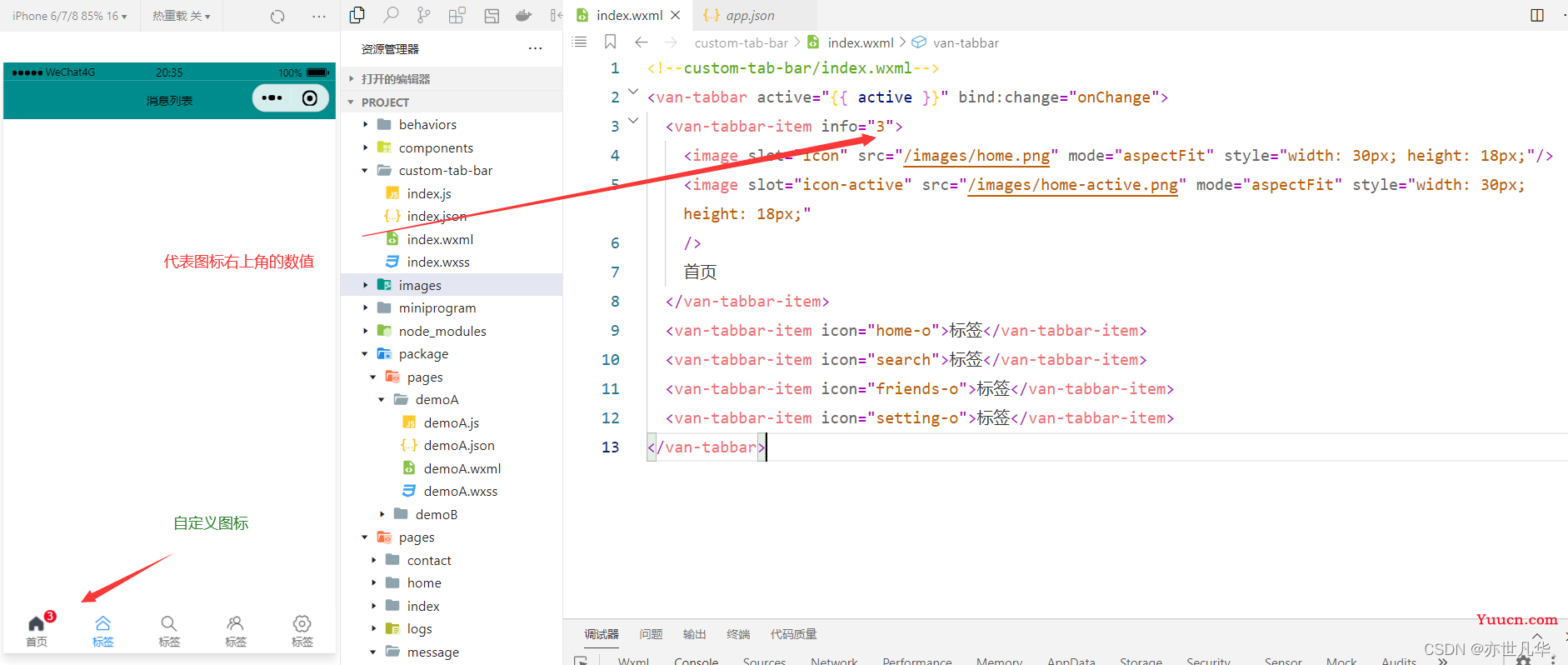Follow the /images/home-active.png path link
This screenshot has width=1568, height=665.
pyautogui.click(x=1073, y=185)
